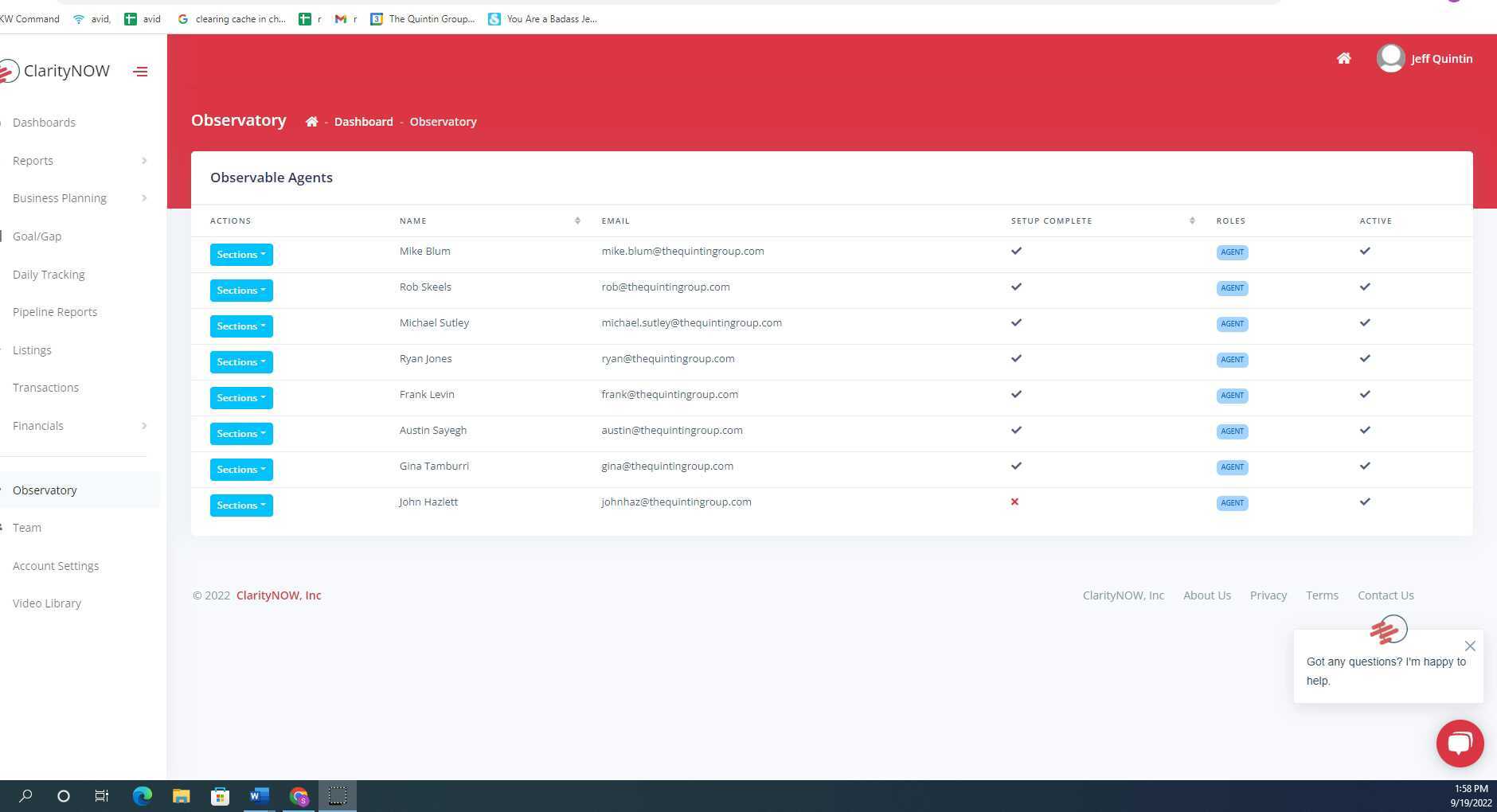Click Rob Skeels' Setup Complete checkmark
1497x812 pixels.
(1016, 287)
